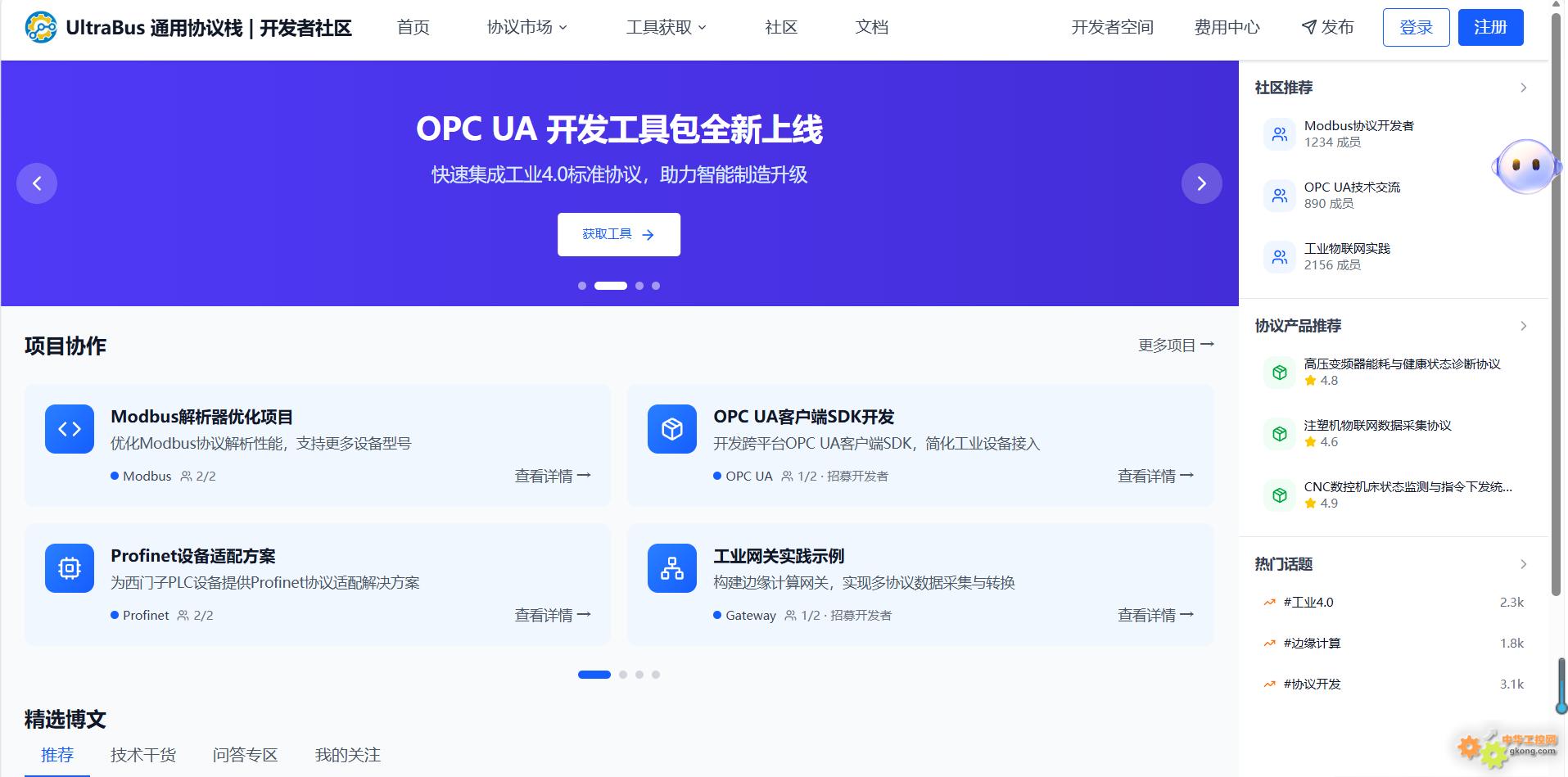Click the 注塑机物联网 protocol box icon
Image resolution: width=1568 pixels, height=777 pixels.
(x=1280, y=434)
